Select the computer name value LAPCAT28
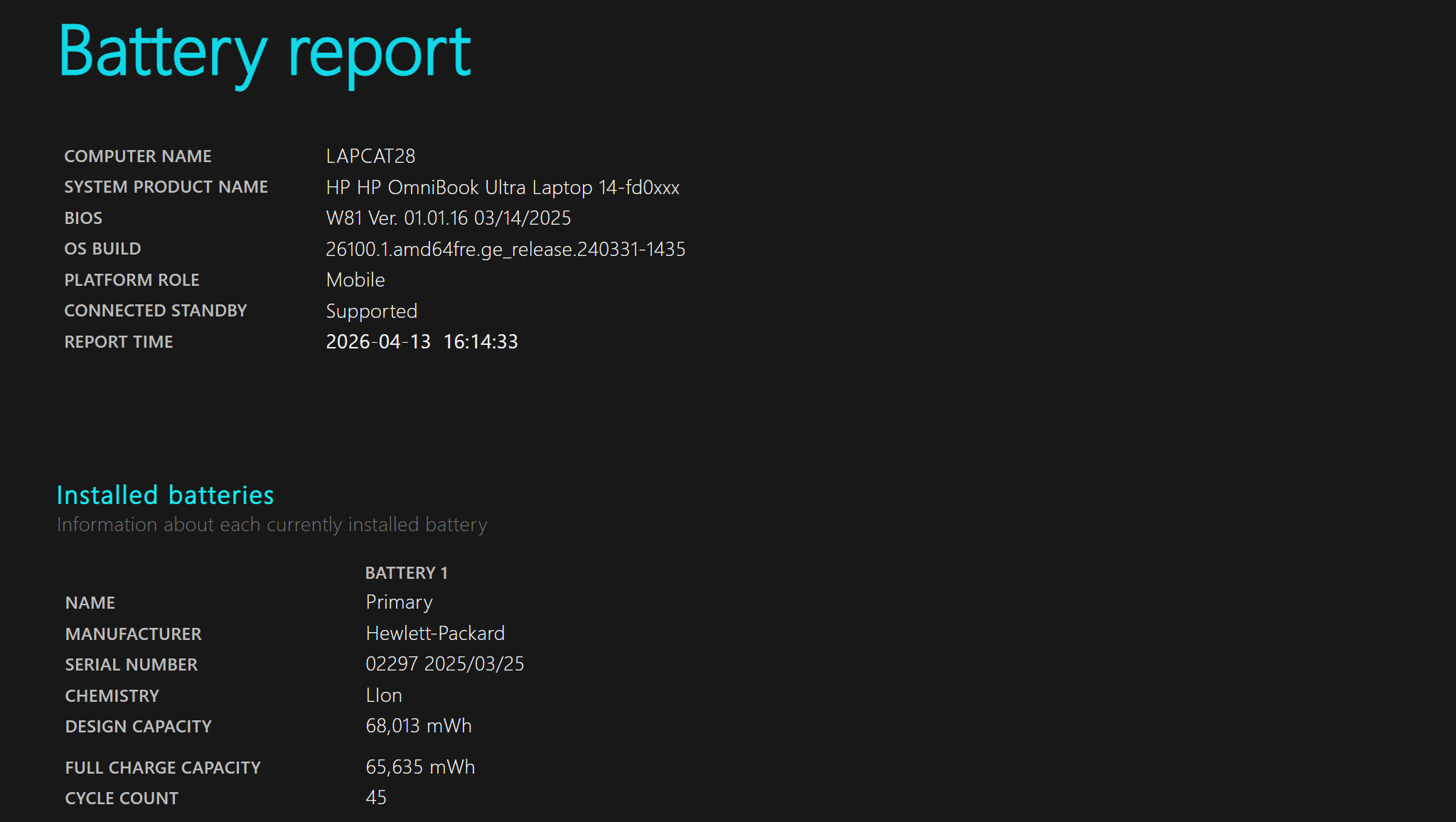 pos(370,156)
